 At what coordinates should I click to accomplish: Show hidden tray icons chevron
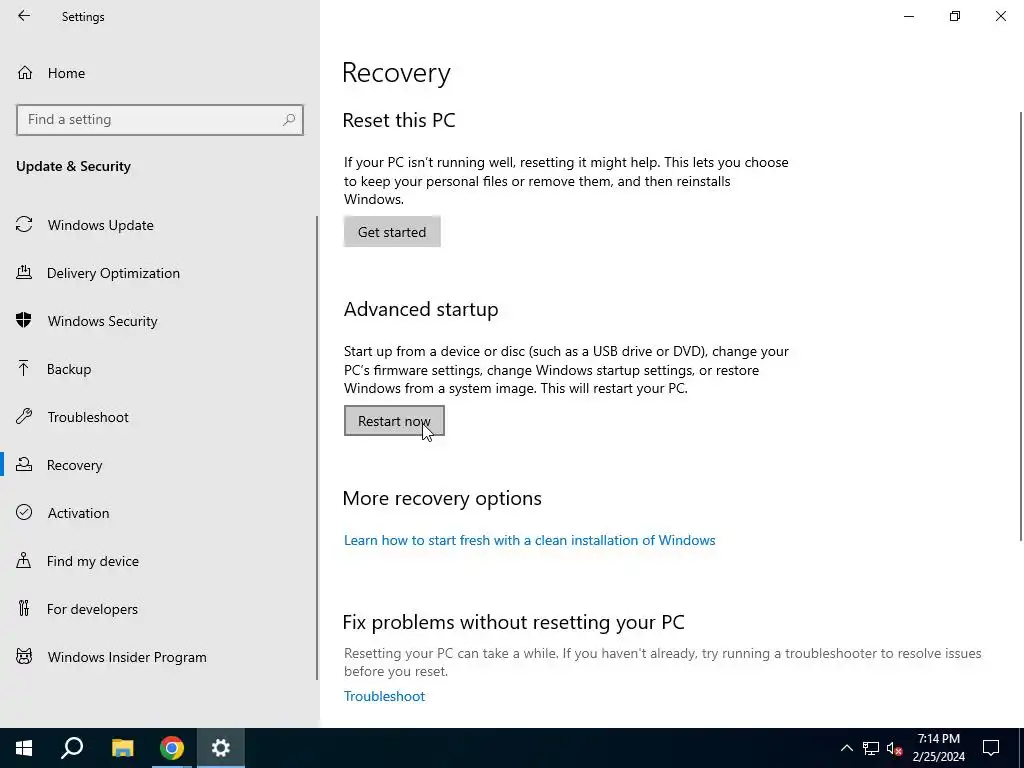(846, 748)
